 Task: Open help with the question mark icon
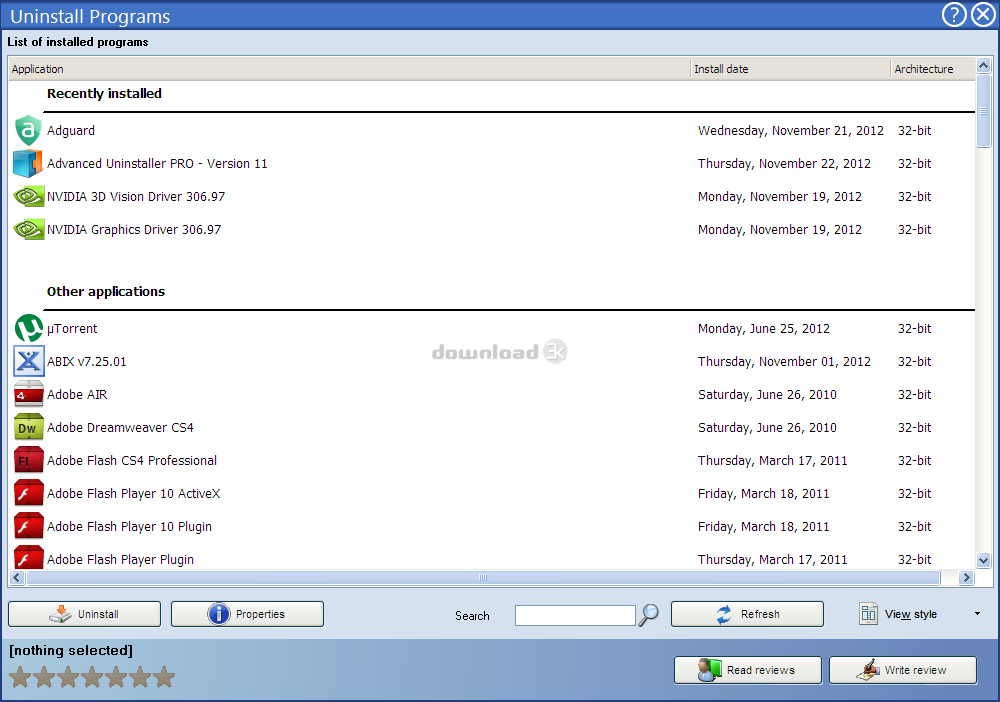pyautogui.click(x=954, y=15)
